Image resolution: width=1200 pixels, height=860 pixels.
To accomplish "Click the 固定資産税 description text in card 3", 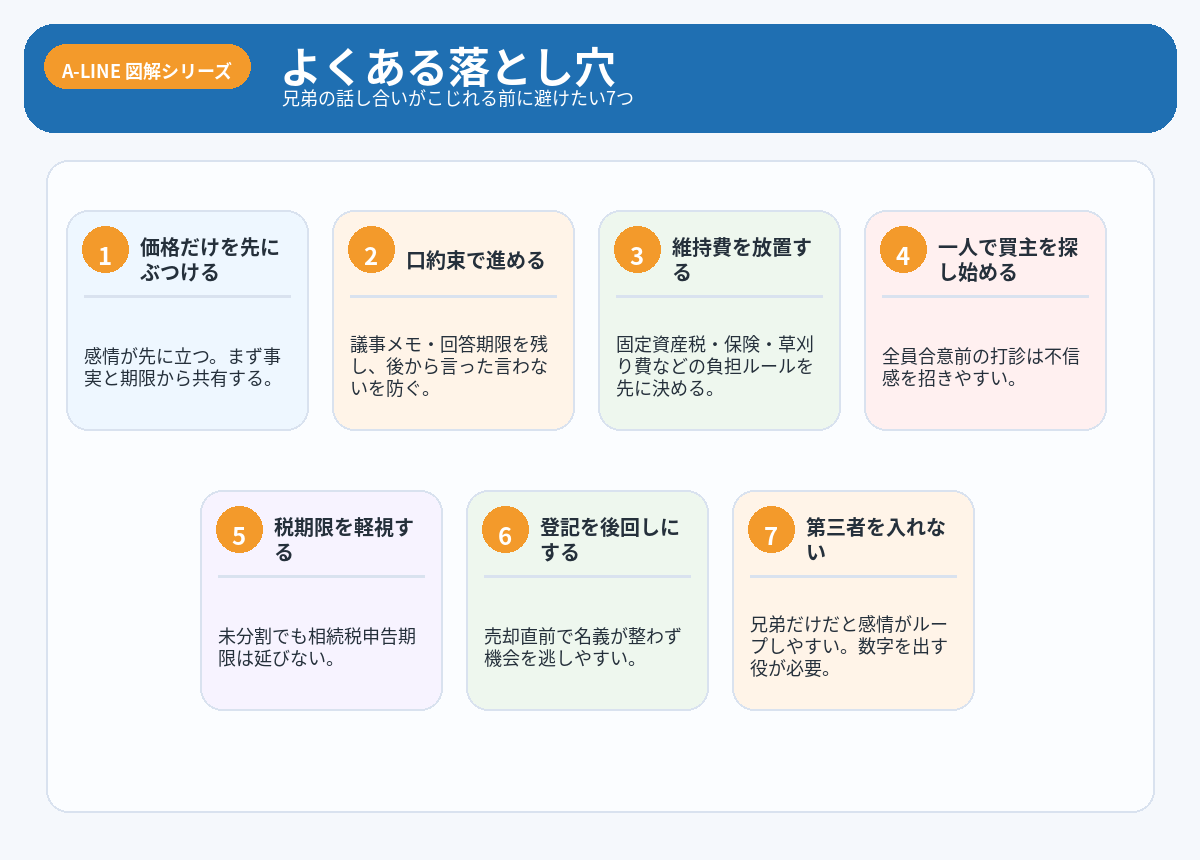I will 714,366.
